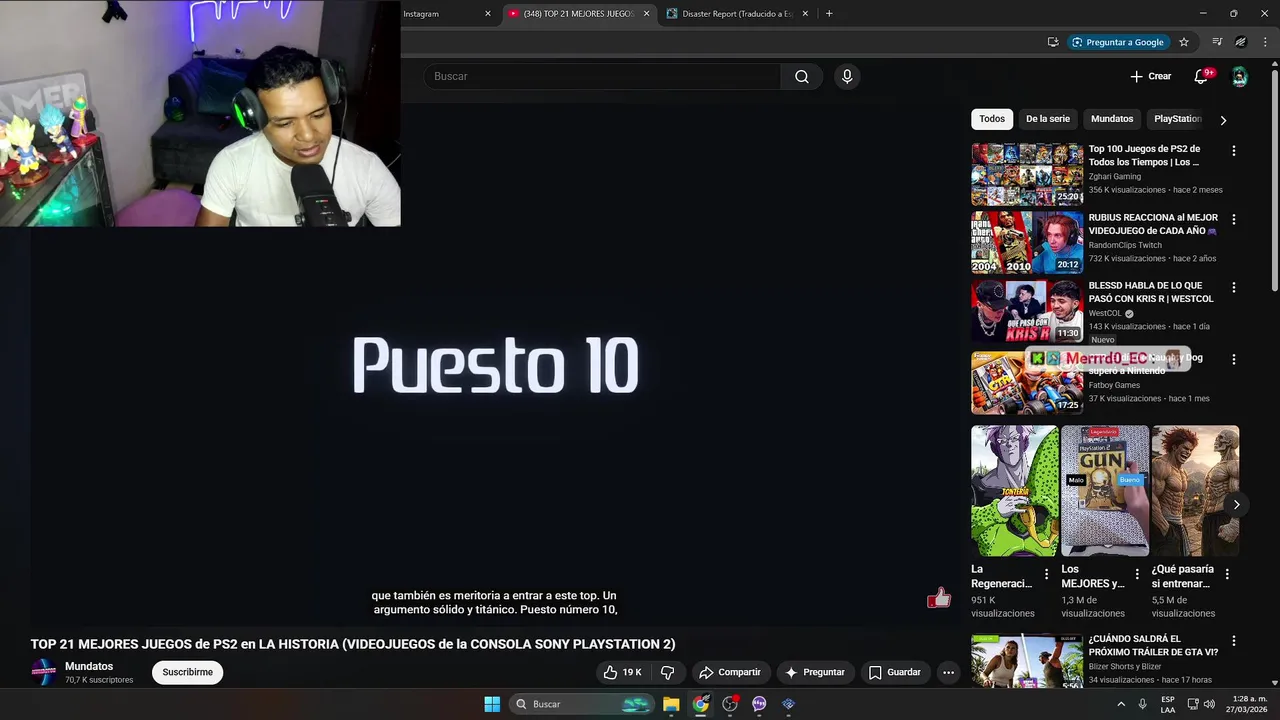Click the taskbar microphone tray icon
Screen dimensions: 1280x720
coord(1143,704)
